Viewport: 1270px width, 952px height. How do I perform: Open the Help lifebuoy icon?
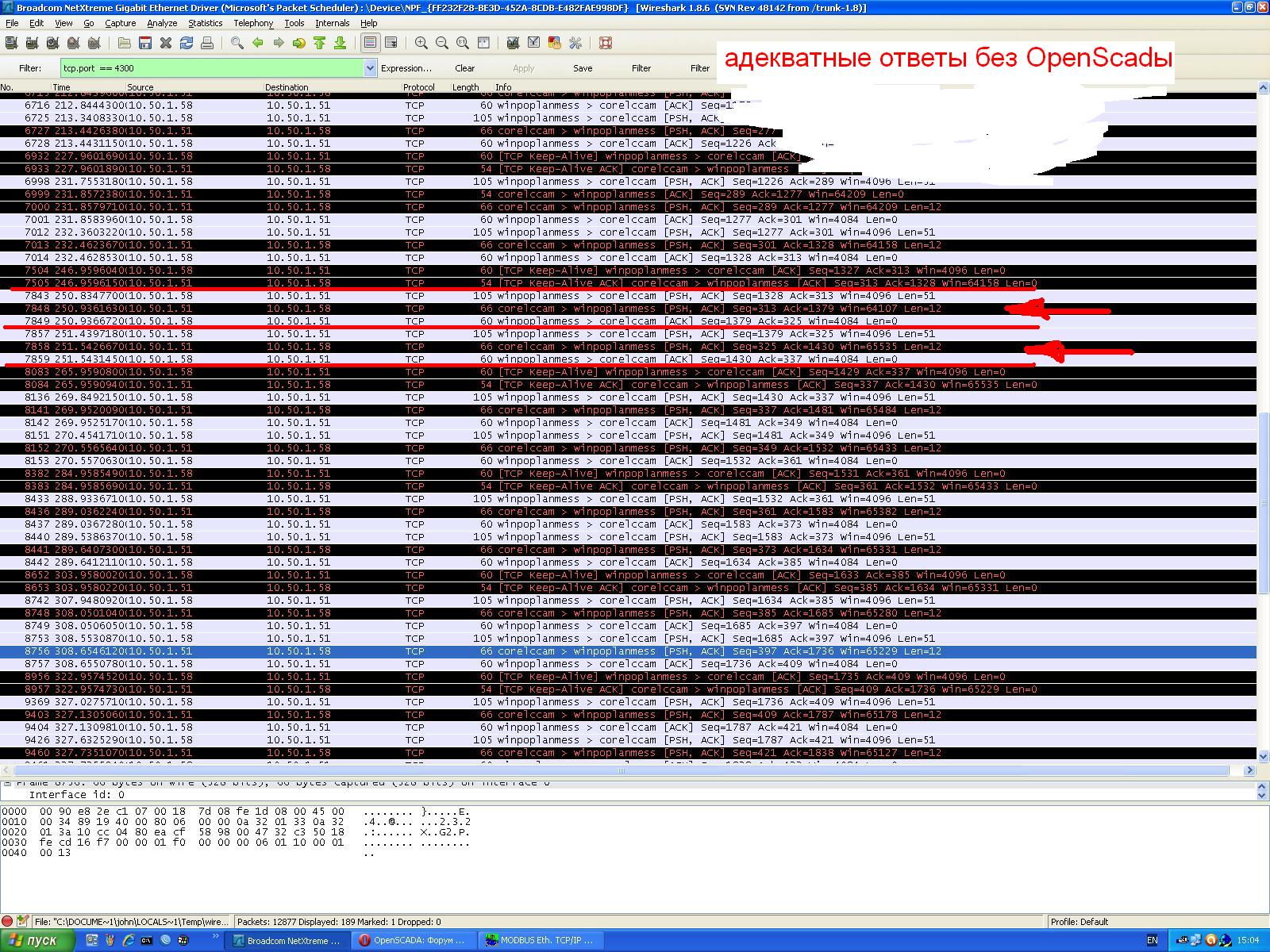606,43
